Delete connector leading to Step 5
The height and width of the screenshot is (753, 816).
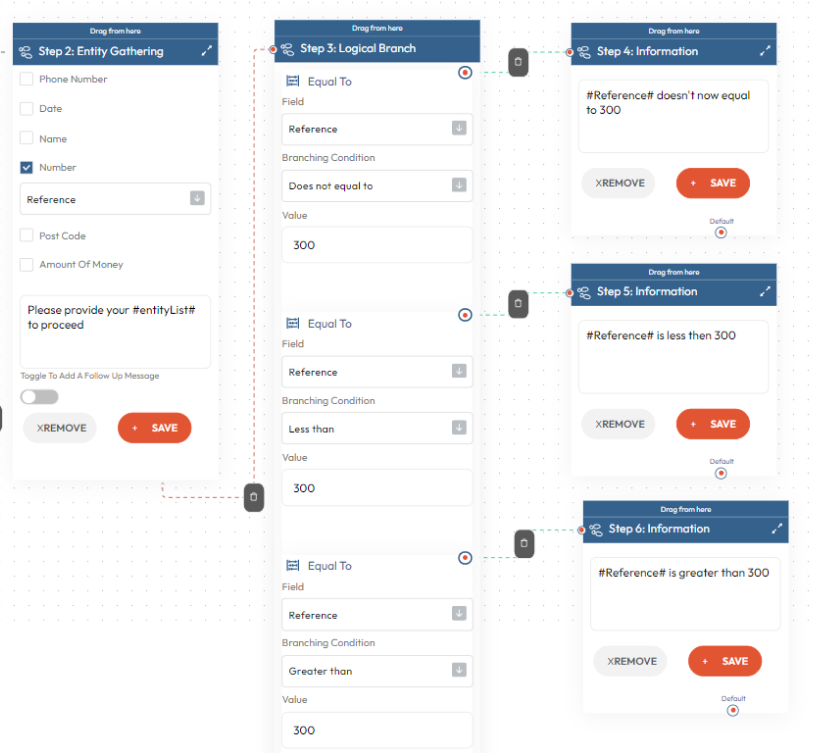(518, 304)
